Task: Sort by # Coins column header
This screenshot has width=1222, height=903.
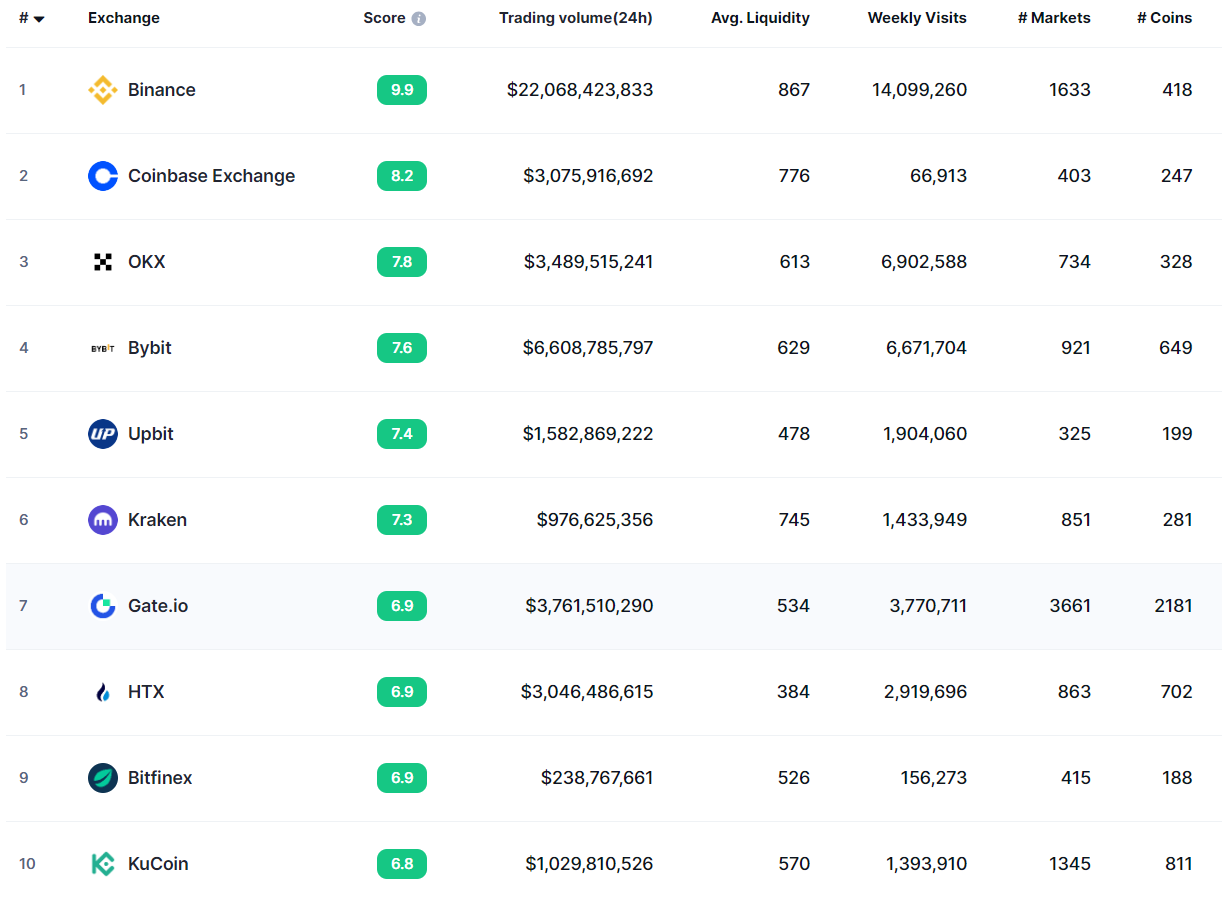Action: (x=1165, y=18)
